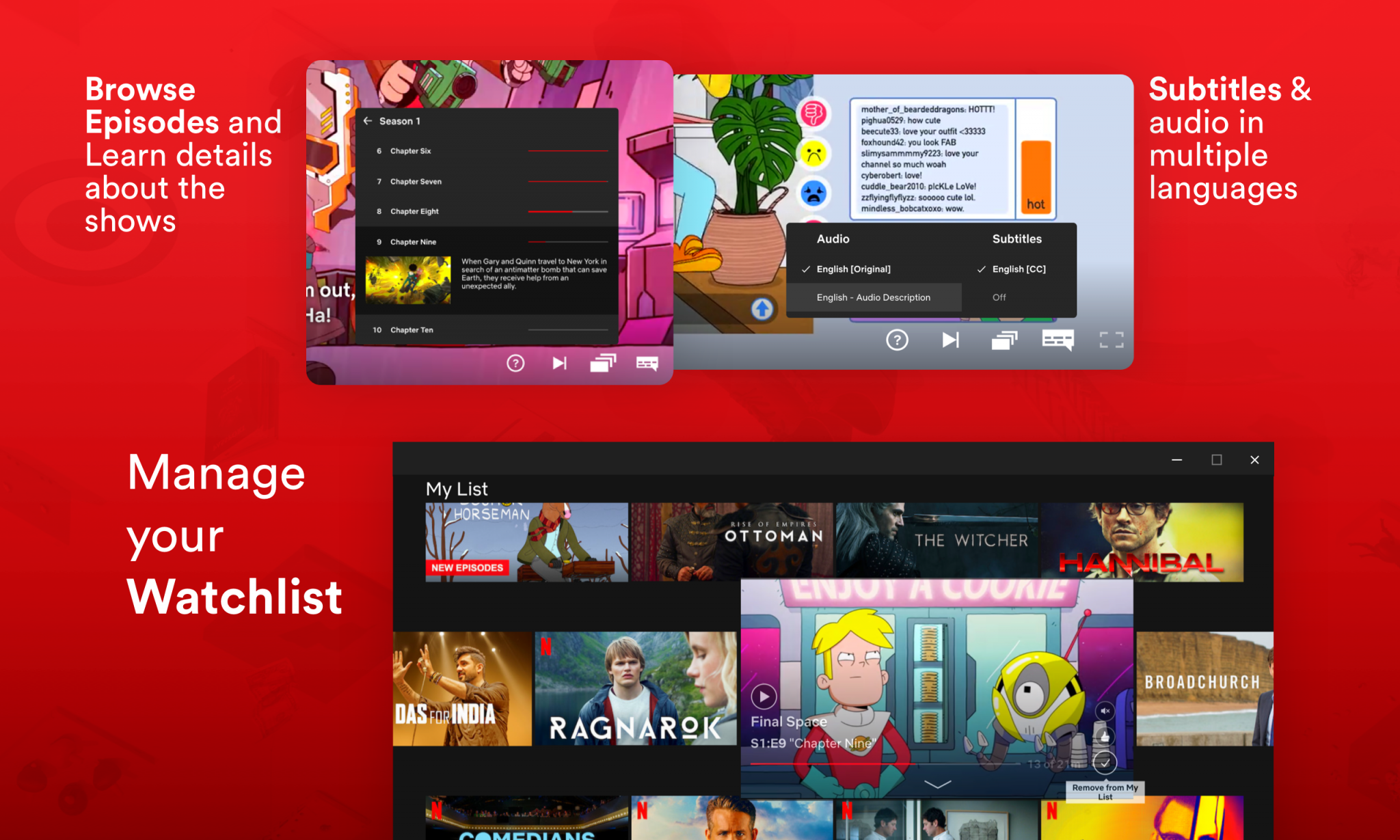This screenshot has width=1400, height=840.
Task: Open episodes list icon in left player
Action: click(x=603, y=363)
